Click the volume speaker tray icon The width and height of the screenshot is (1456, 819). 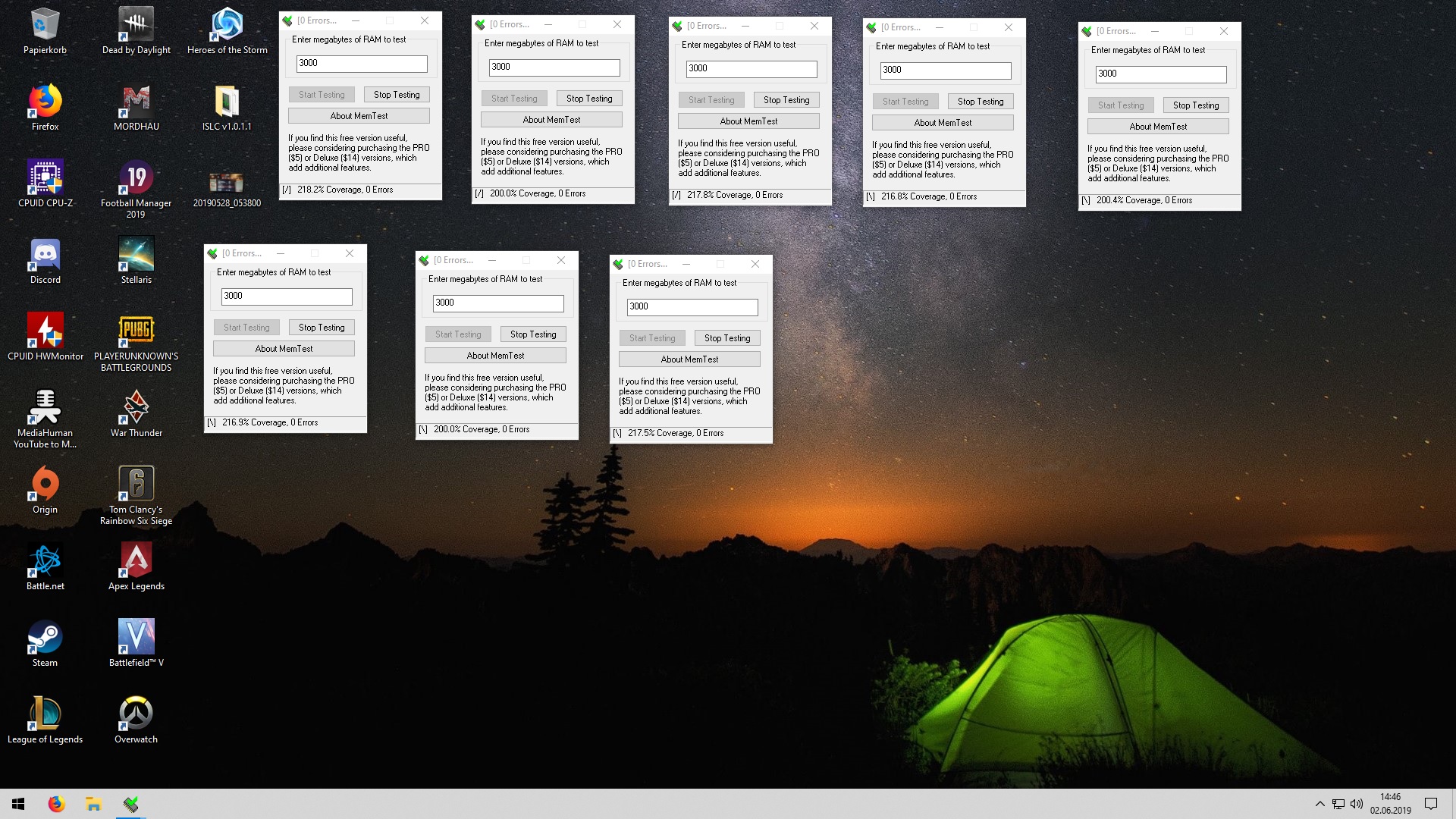(x=1357, y=804)
